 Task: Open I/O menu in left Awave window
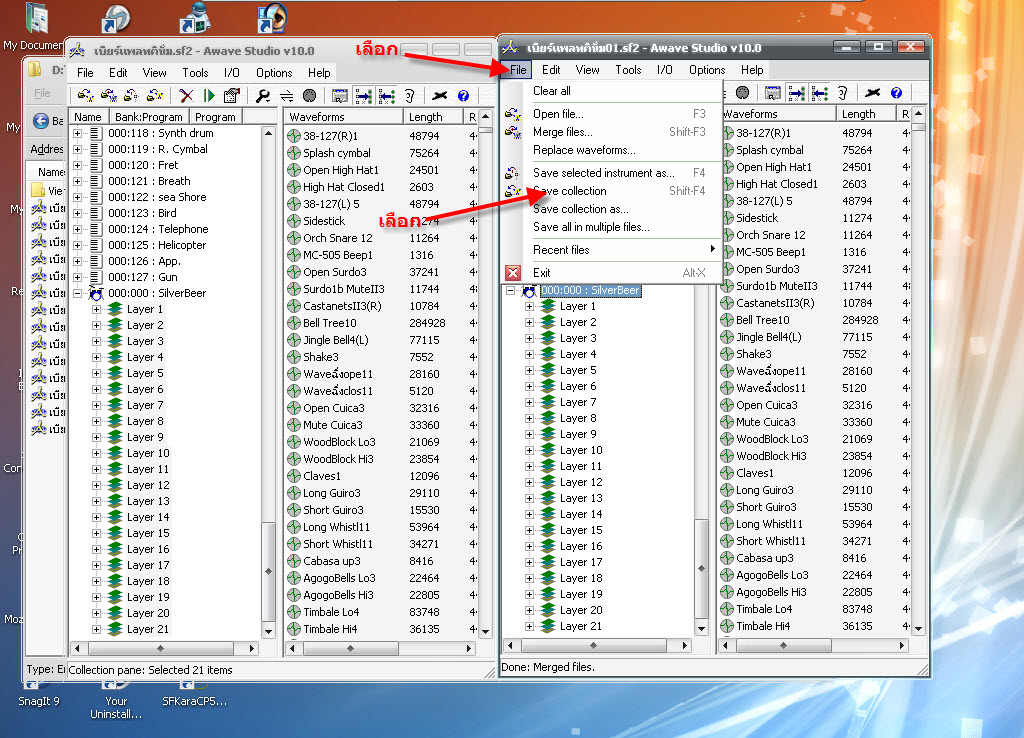pos(231,72)
